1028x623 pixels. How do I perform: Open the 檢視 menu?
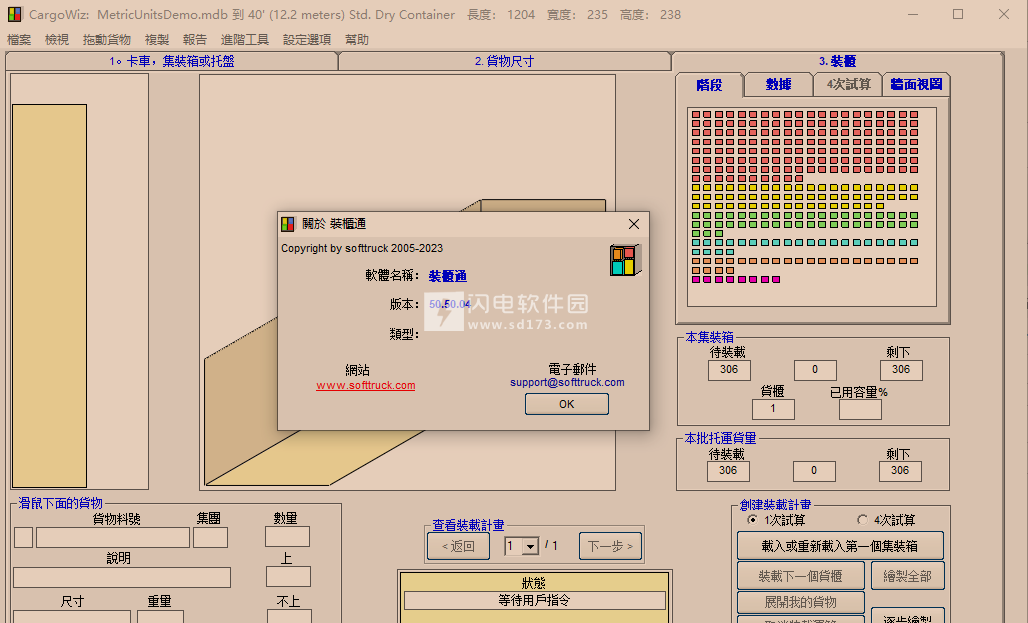tap(57, 40)
